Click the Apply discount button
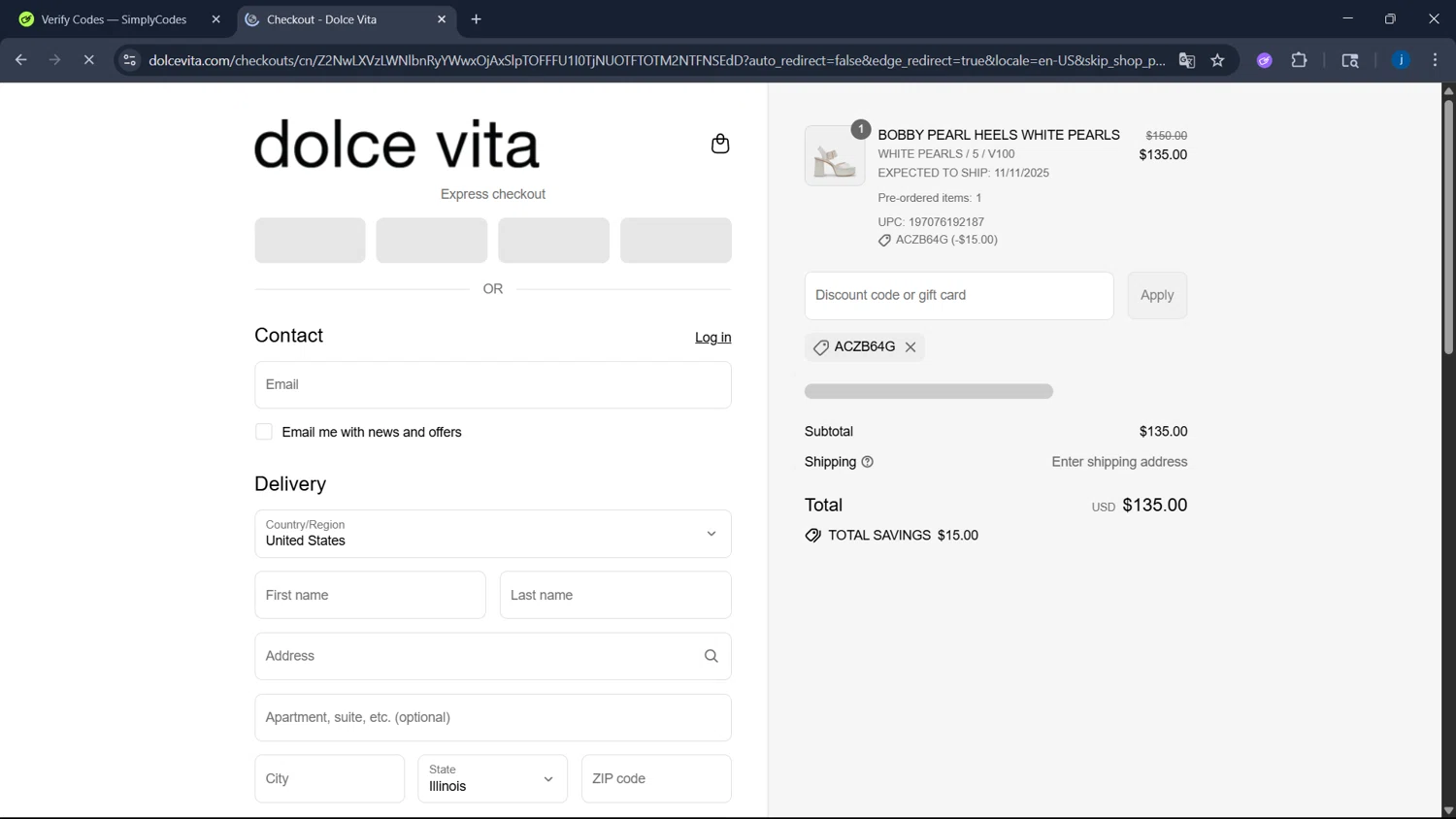This screenshot has height=819, width=1456. click(1157, 295)
